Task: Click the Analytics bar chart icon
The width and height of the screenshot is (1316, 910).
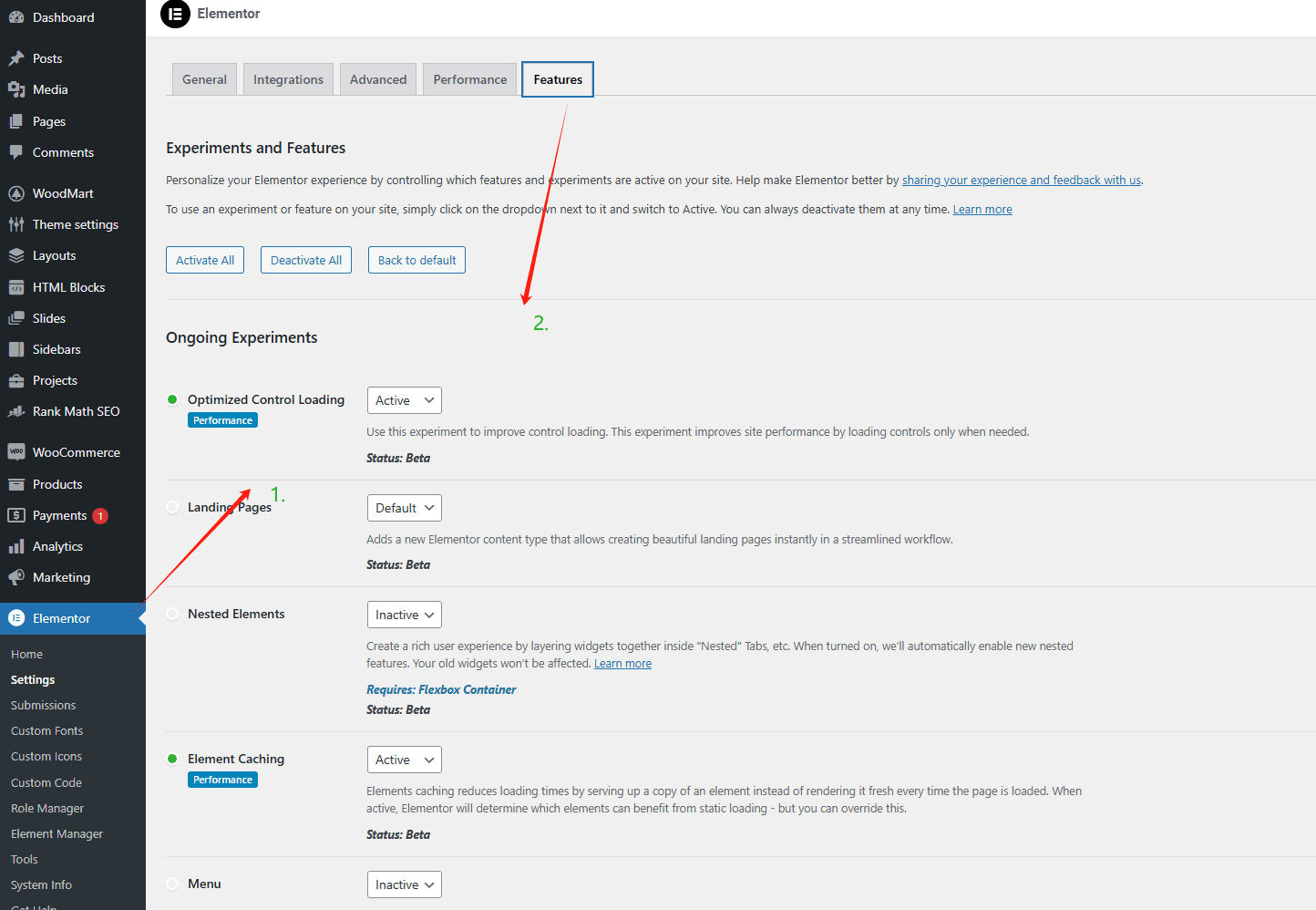Action: 16,546
